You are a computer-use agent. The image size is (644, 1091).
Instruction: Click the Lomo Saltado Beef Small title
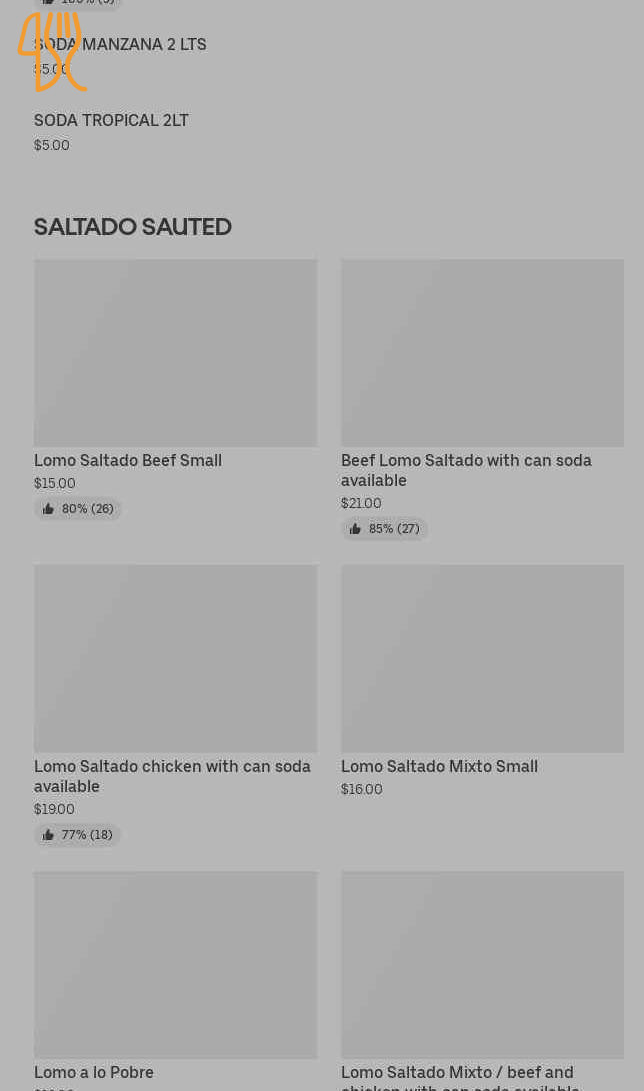click(x=128, y=461)
